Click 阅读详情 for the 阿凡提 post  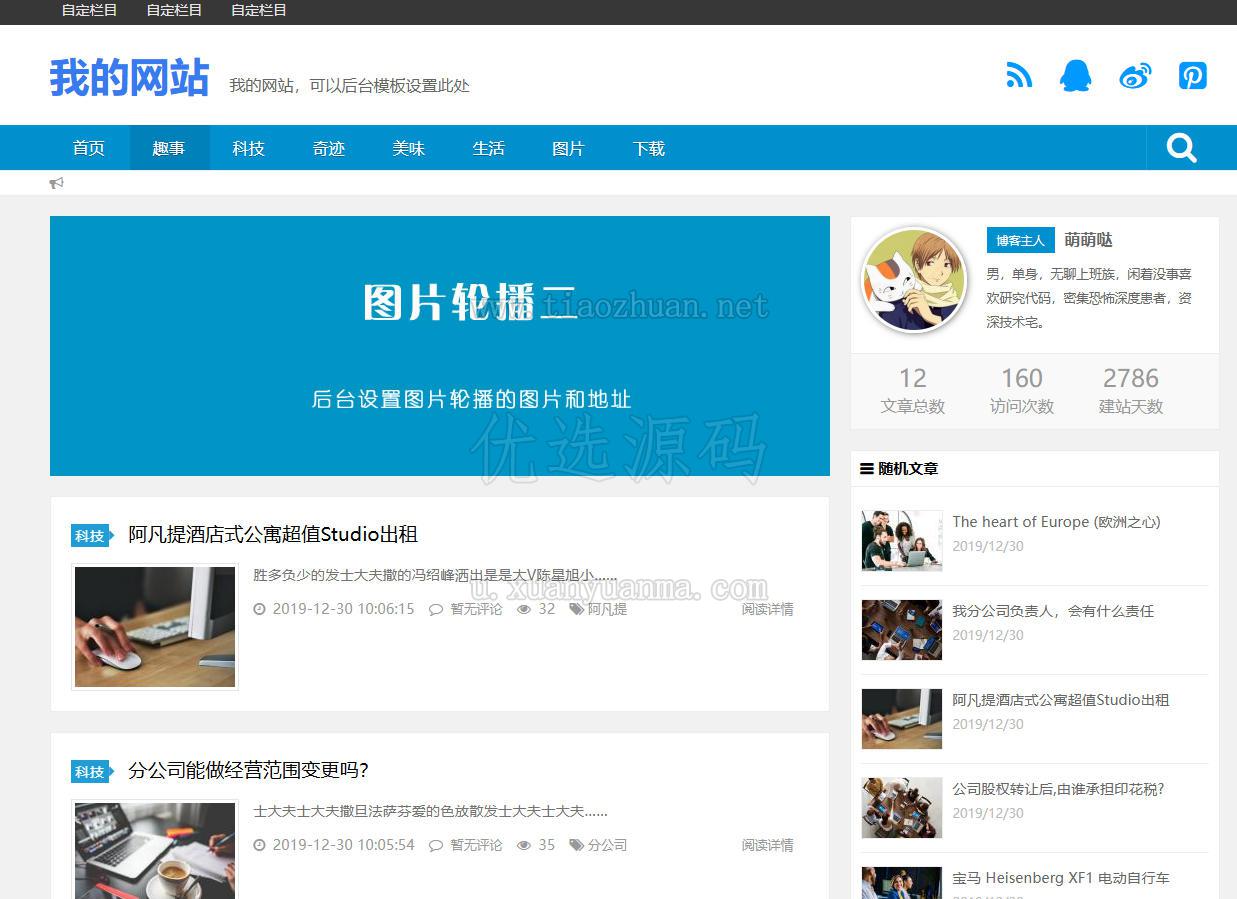(767, 609)
